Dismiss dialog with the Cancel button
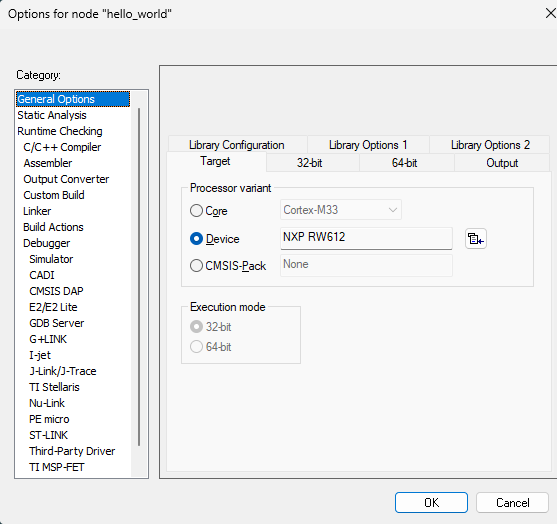Screen dimensions: 557x524 point(512,502)
